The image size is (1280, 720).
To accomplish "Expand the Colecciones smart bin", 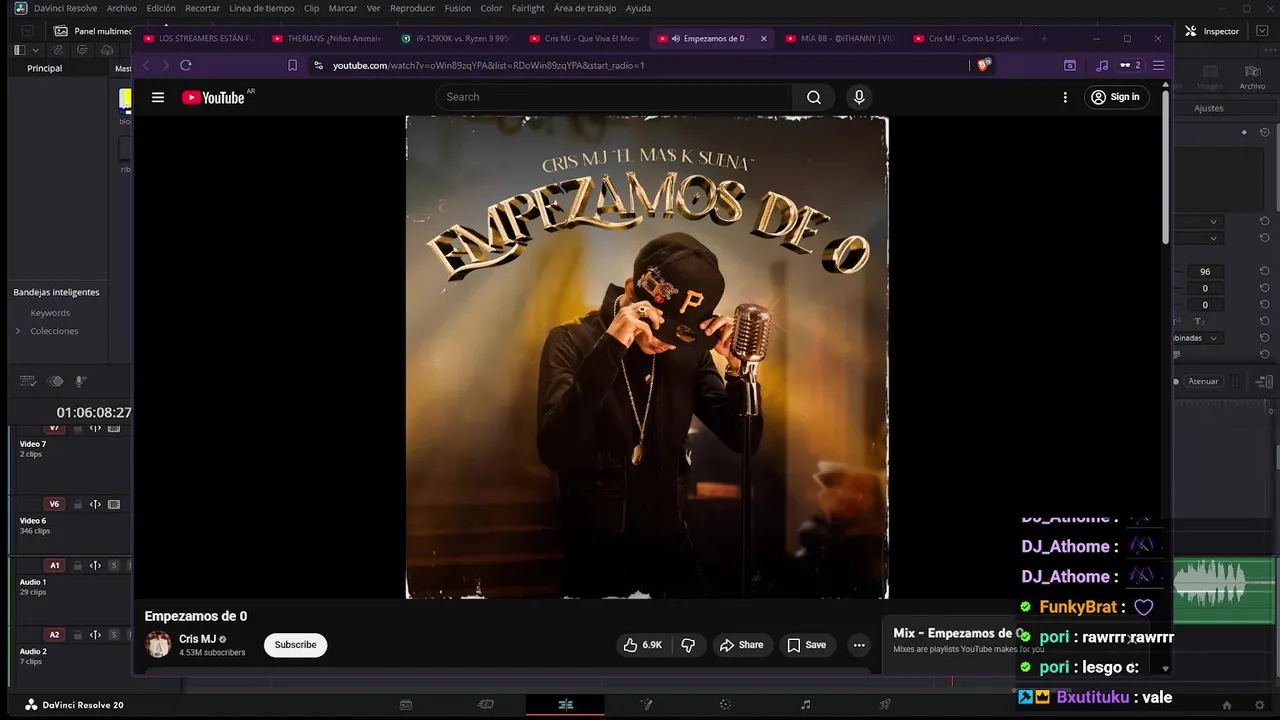I will point(18,331).
